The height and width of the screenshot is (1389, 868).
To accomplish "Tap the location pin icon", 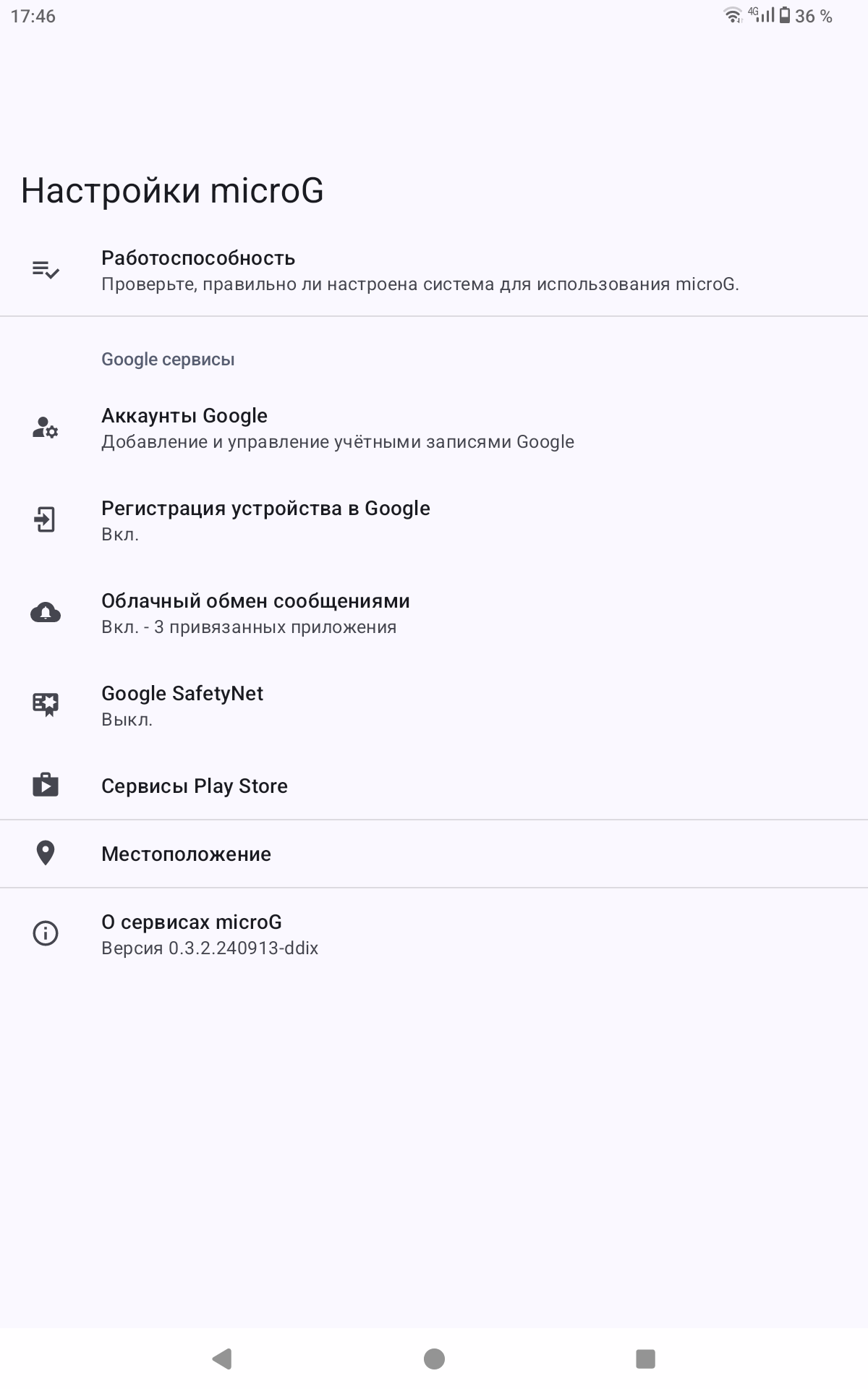I will pos(45,854).
